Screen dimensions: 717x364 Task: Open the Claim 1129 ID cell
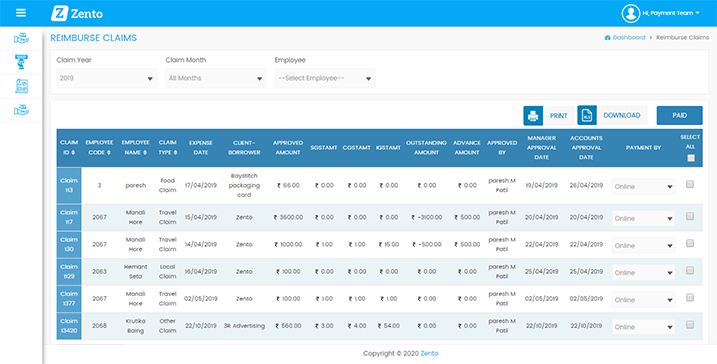tap(69, 271)
